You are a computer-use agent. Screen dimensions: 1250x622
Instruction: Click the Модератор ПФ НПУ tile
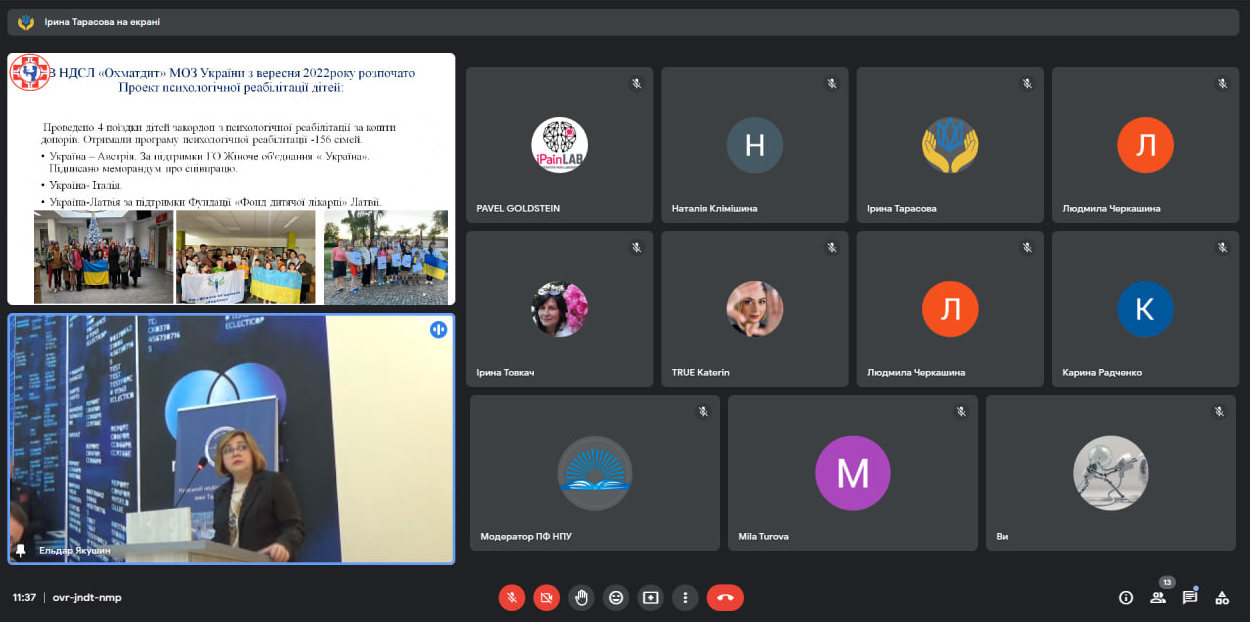click(594, 473)
